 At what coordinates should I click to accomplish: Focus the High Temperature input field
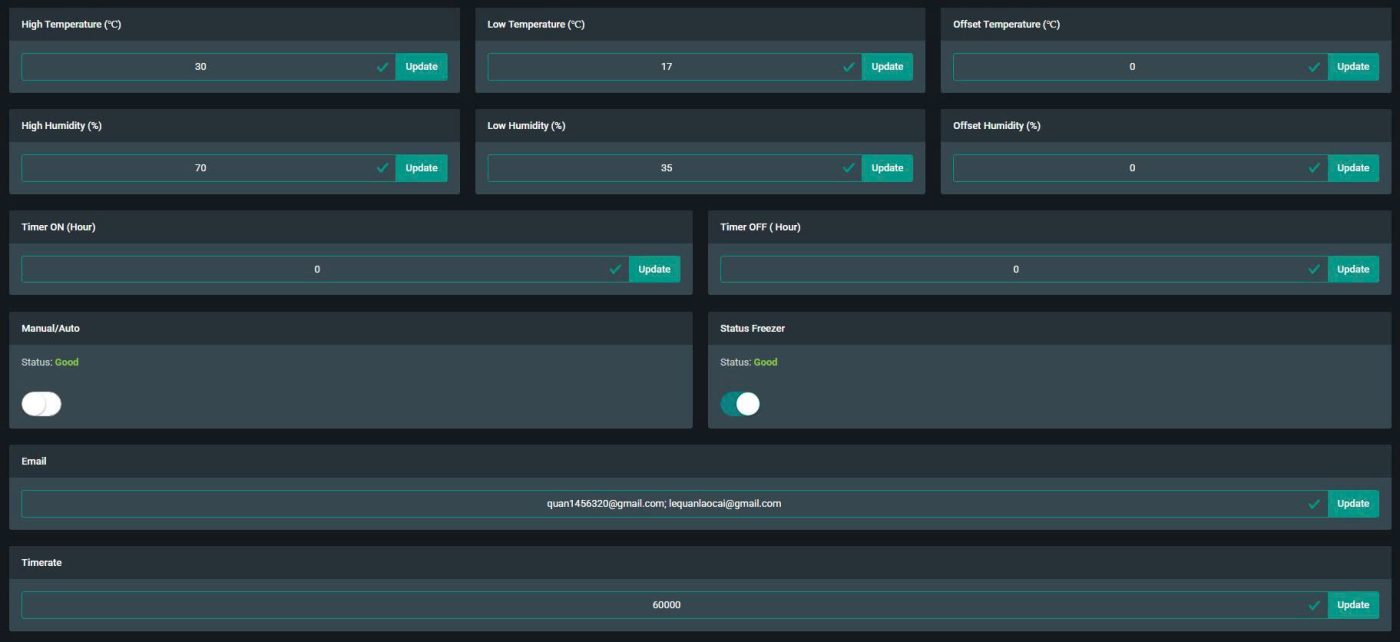coord(200,67)
